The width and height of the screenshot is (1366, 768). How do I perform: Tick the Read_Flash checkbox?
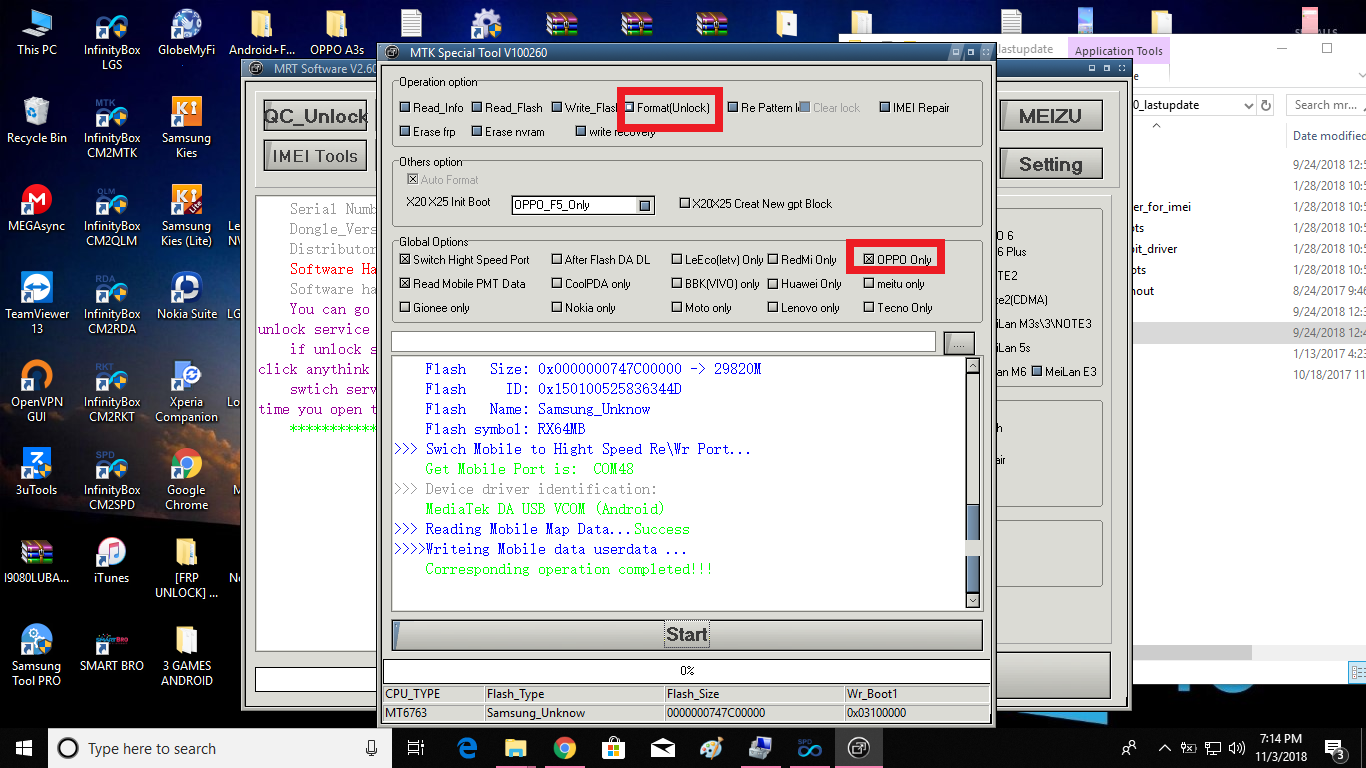click(x=477, y=108)
